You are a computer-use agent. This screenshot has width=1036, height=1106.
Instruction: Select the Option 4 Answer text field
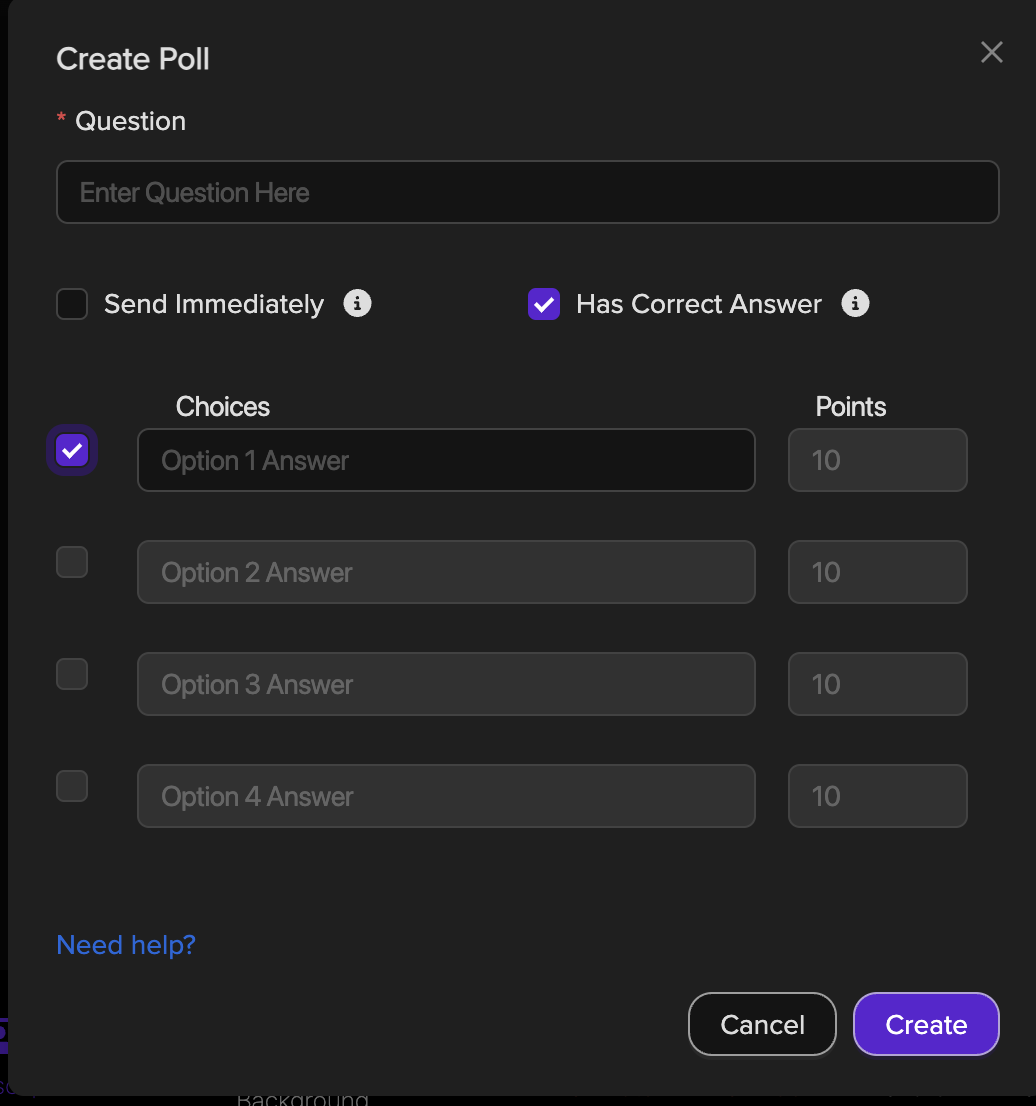tap(446, 796)
